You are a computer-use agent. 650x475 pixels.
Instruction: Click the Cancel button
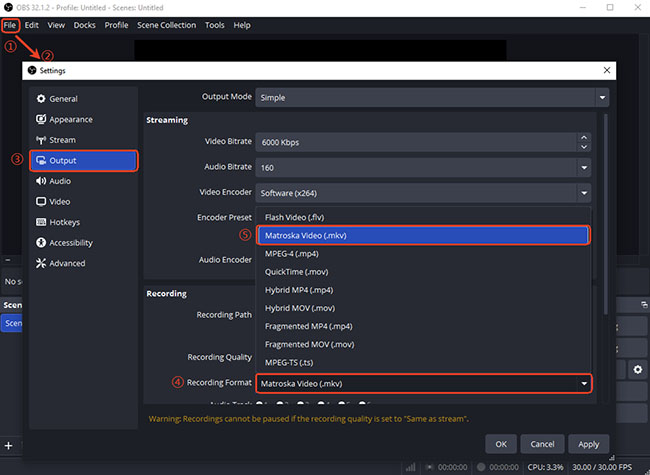pos(542,444)
